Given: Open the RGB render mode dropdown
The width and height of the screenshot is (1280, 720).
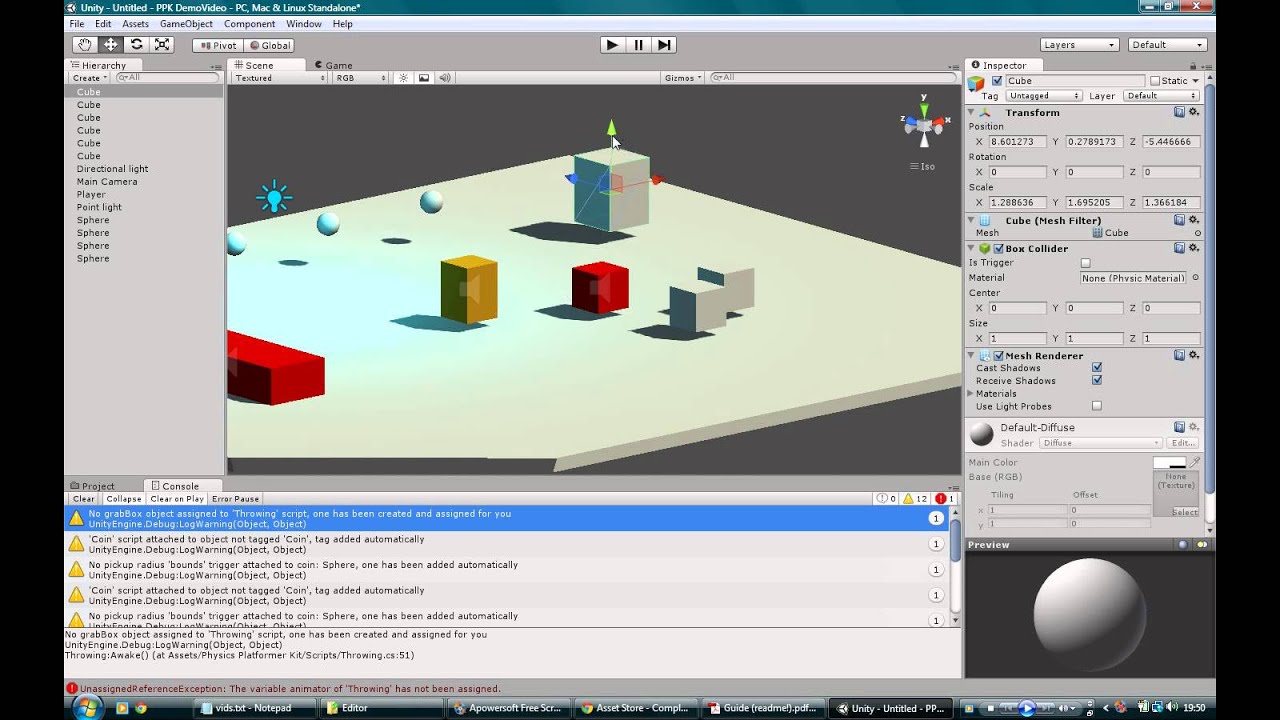Looking at the screenshot, I should pyautogui.click(x=361, y=78).
